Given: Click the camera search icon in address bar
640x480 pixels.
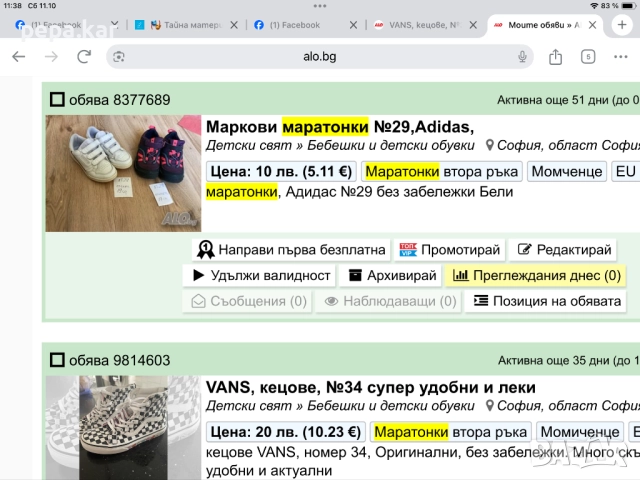Looking at the screenshot, I should point(119,57).
